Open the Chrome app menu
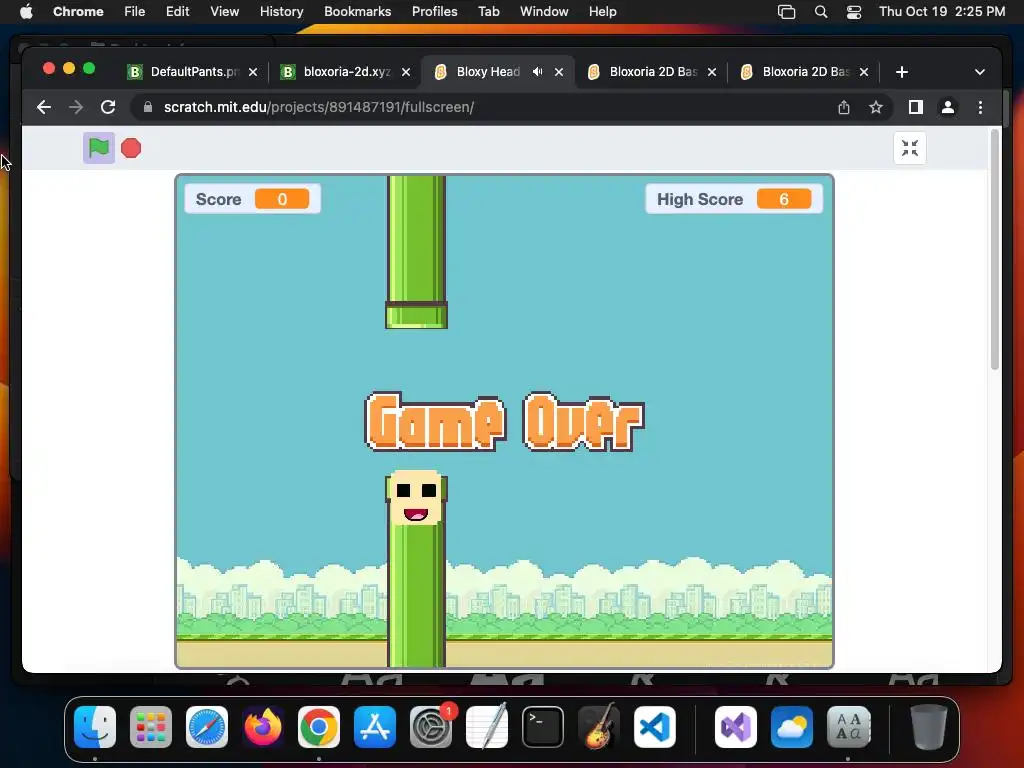Viewport: 1024px width, 768px height. [x=78, y=12]
